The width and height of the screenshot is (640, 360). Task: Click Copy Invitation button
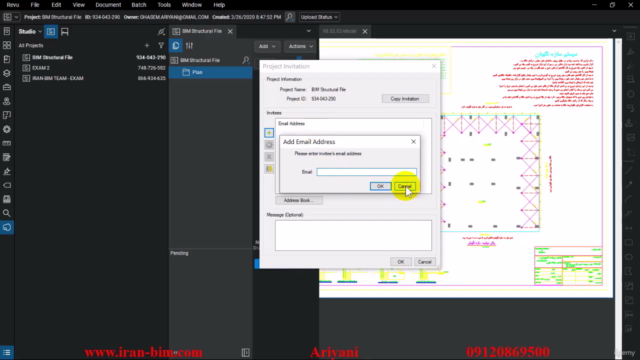[405, 99]
